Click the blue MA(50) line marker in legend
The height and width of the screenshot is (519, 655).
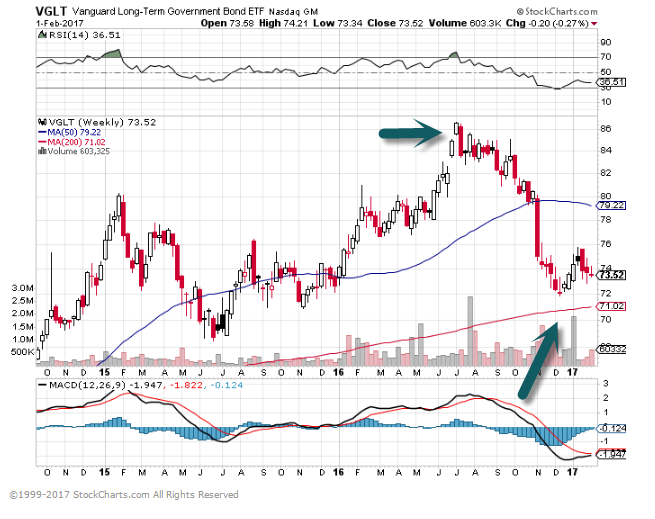42,132
